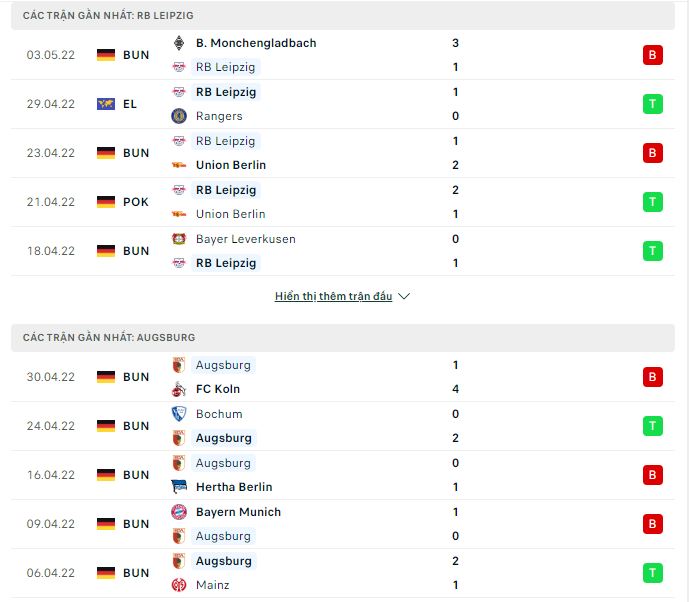Click the Bayern Munich crest icon
Screen dimensions: 689x602
[179, 512]
